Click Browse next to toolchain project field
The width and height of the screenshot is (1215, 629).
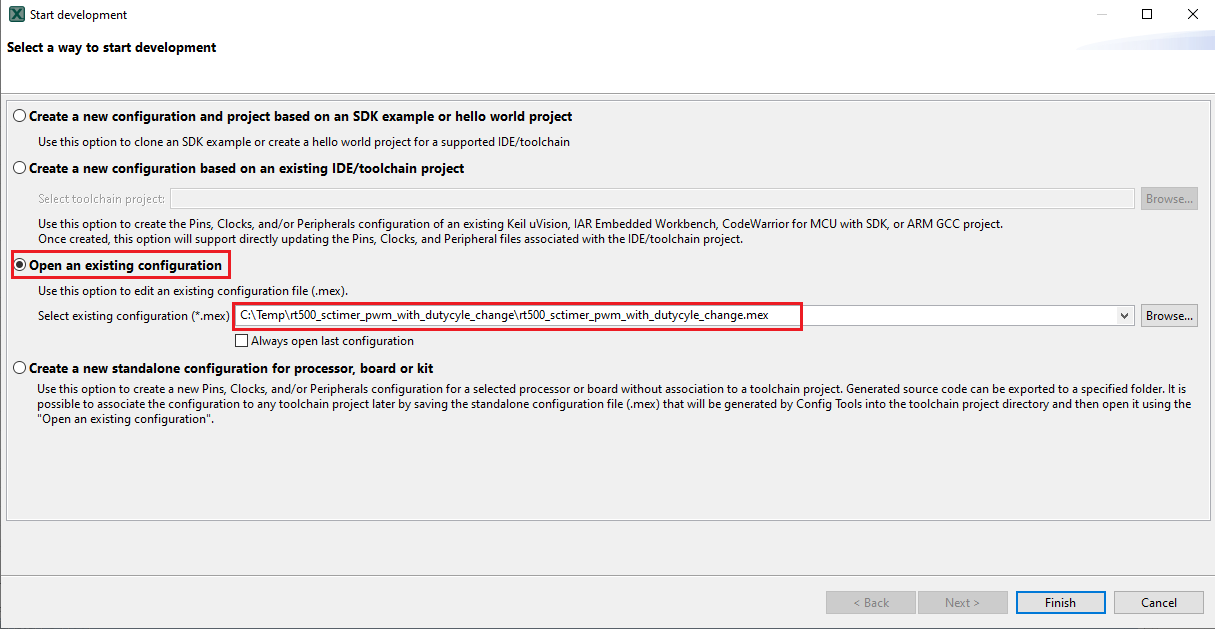coord(1169,198)
